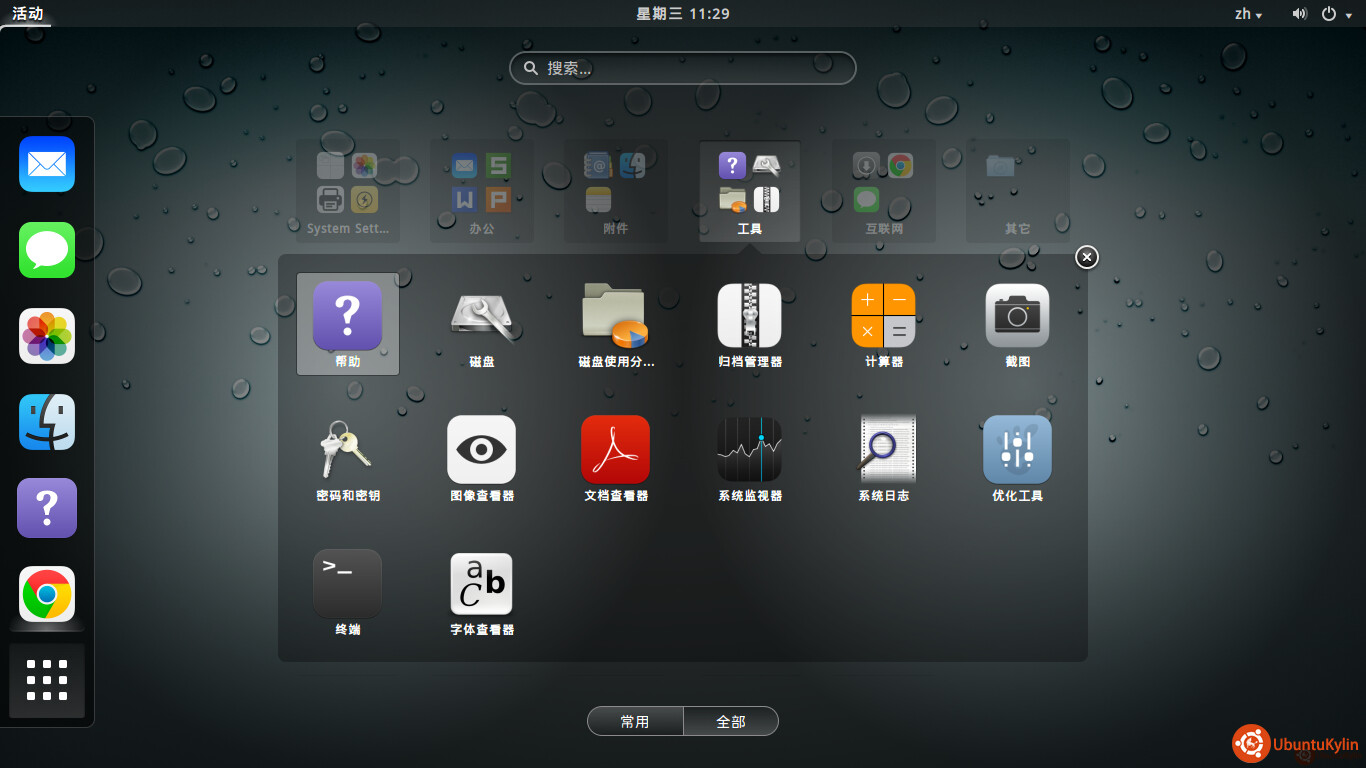This screenshot has width=1366, height=768.
Task: Switch to the 全部 all apps view
Action: point(731,721)
